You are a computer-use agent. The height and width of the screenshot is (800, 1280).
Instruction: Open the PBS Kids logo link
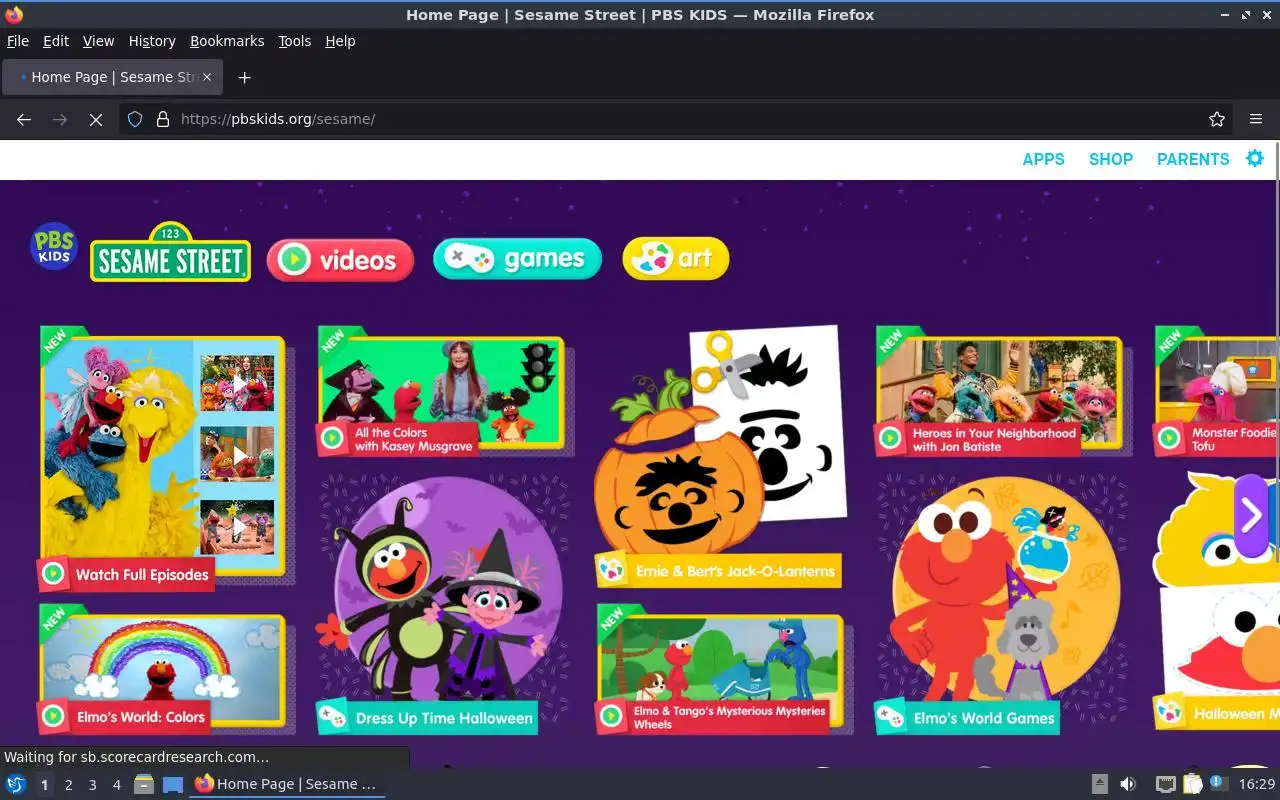click(x=54, y=247)
